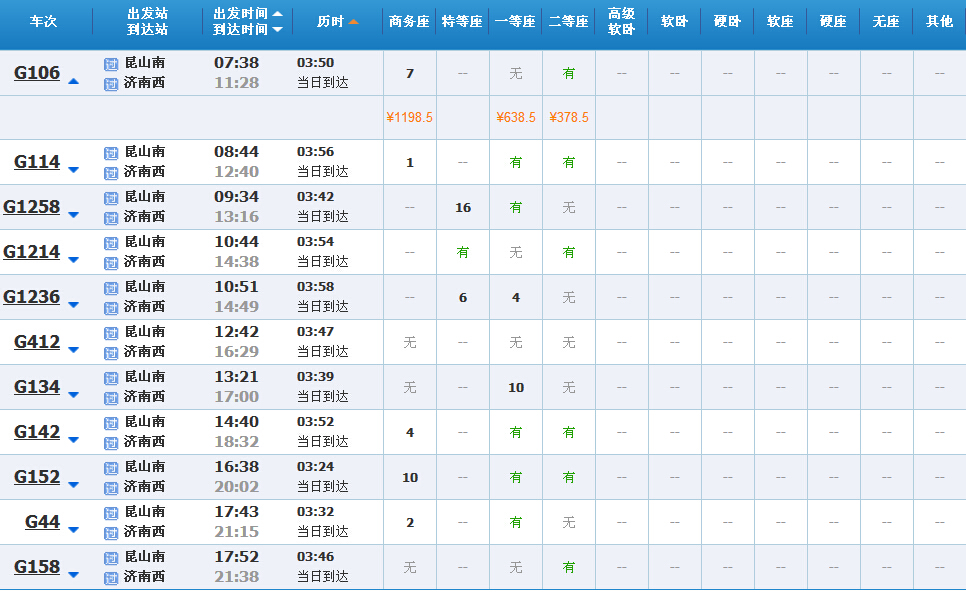Expand price details arrow for G158
966x594 pixels.
pos(73,575)
